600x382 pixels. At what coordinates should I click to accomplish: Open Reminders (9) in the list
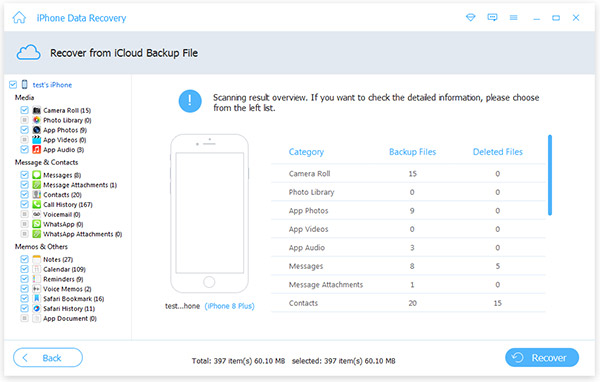pos(63,279)
